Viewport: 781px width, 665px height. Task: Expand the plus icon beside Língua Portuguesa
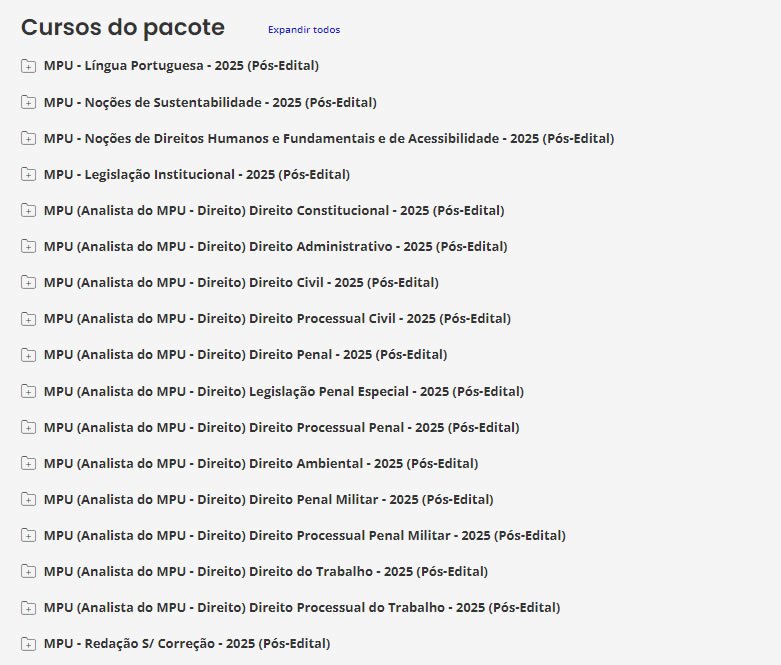[x=28, y=67]
